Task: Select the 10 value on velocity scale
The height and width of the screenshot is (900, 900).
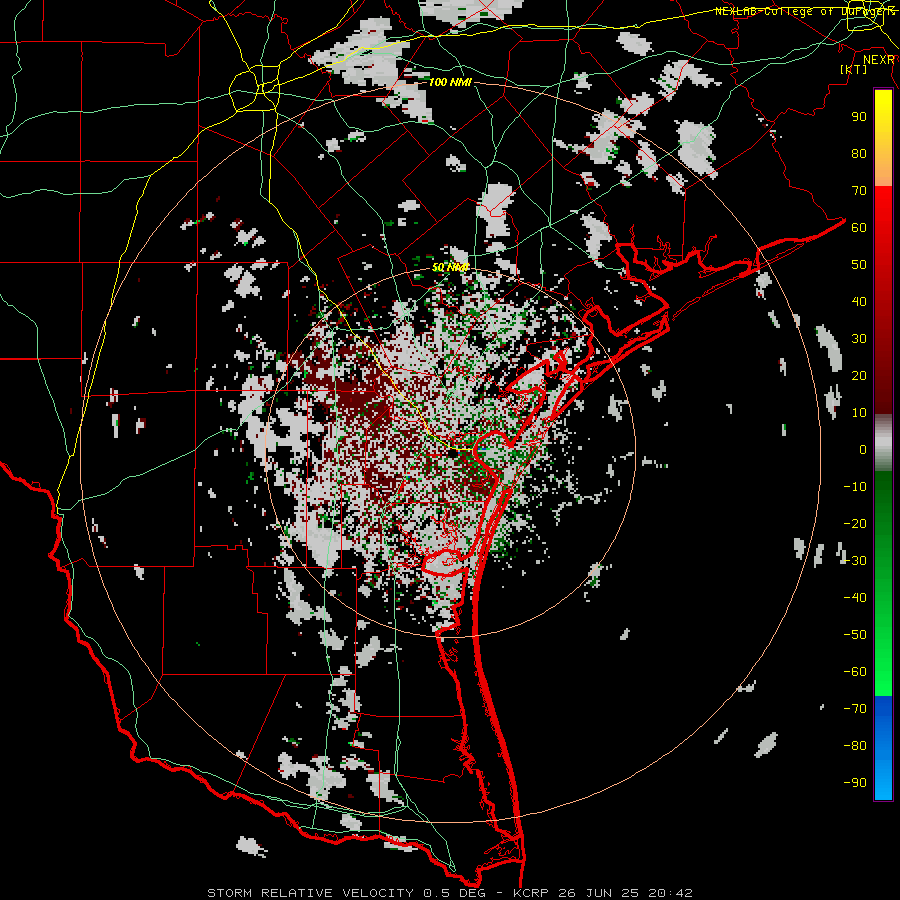Action: tap(859, 413)
